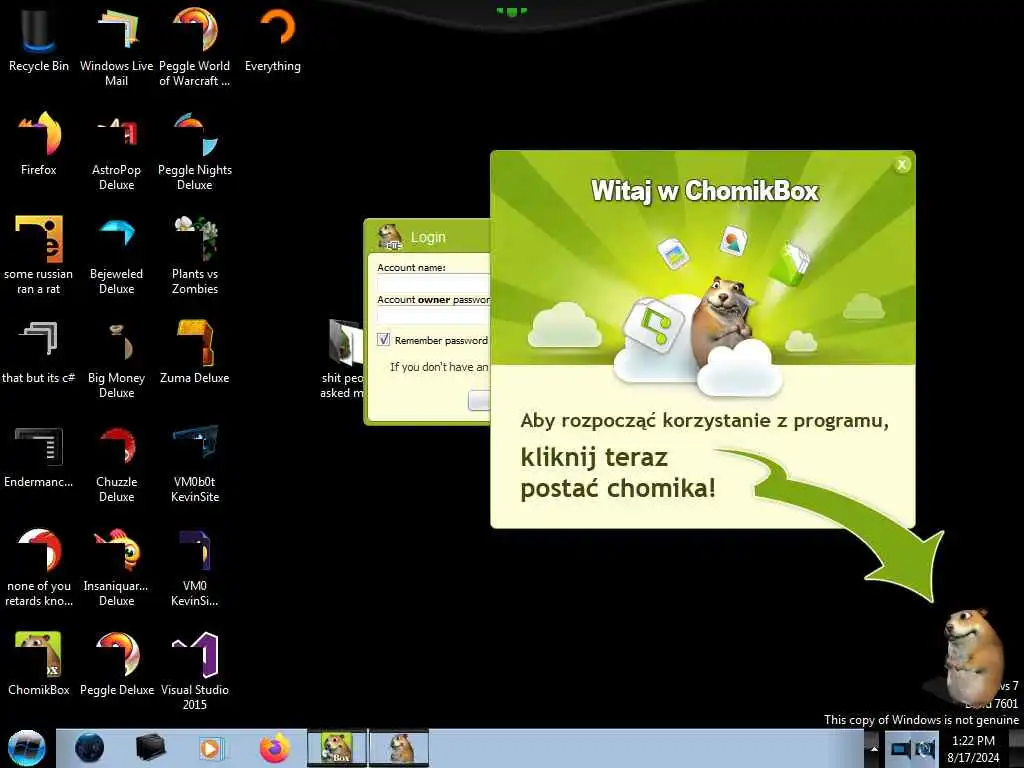1024x768 pixels.
Task: Click the 'kliknij teraz' text in the popup
Action: click(594, 457)
